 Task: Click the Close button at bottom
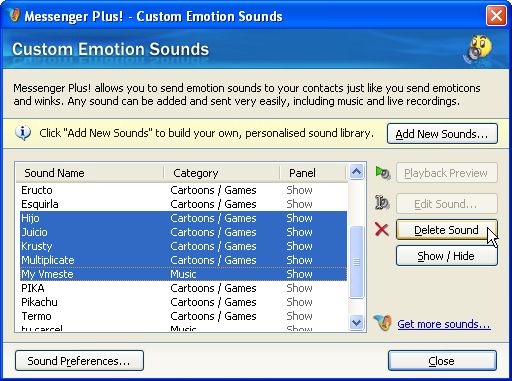click(x=442, y=361)
